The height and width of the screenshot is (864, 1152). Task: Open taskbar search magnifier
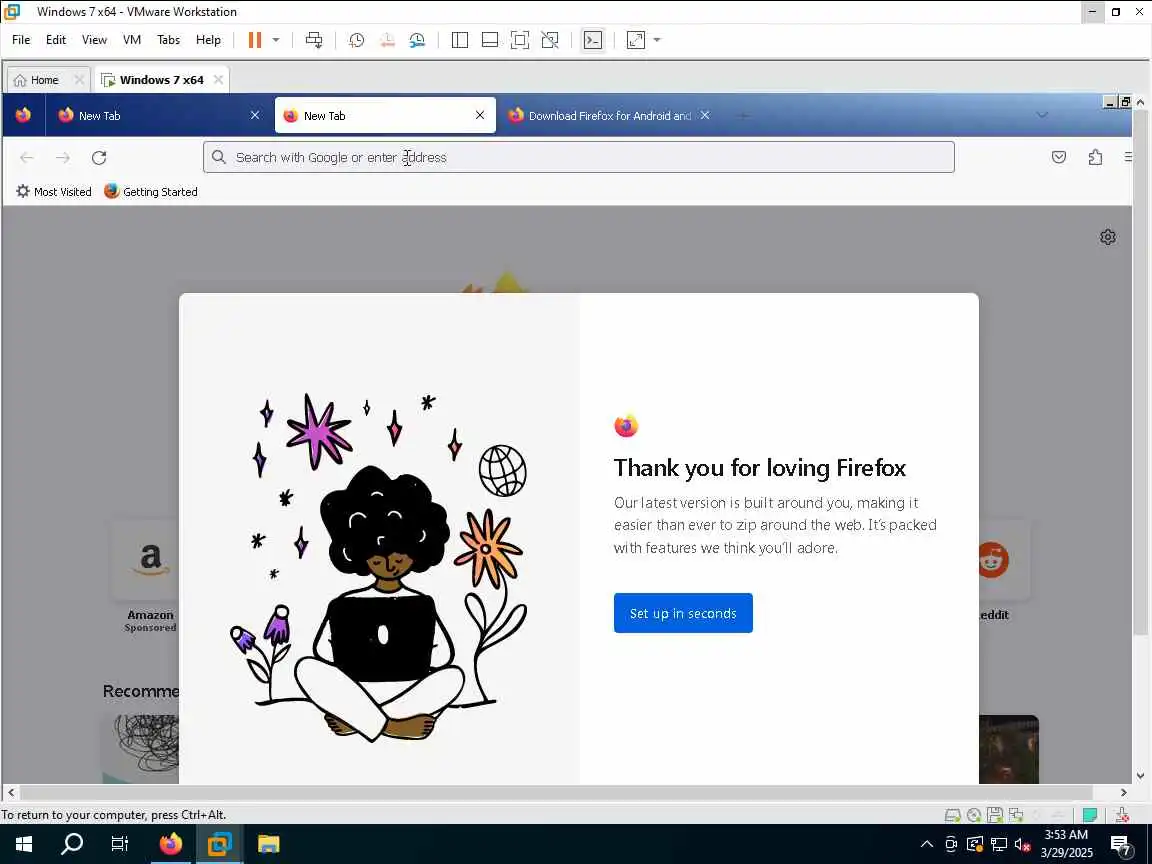click(x=71, y=843)
